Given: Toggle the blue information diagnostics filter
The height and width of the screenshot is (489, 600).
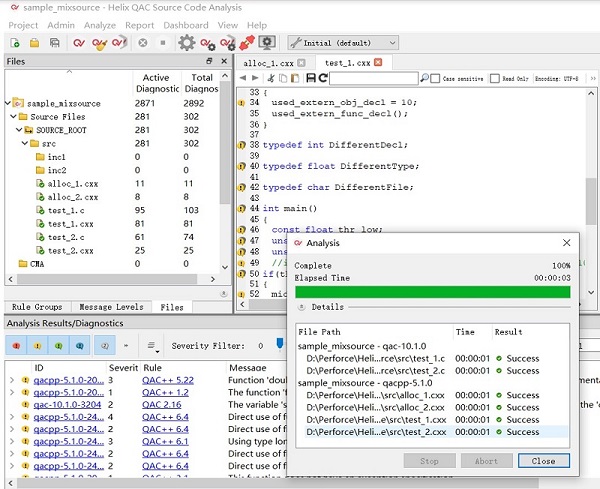Looking at the screenshot, I should tap(80, 346).
